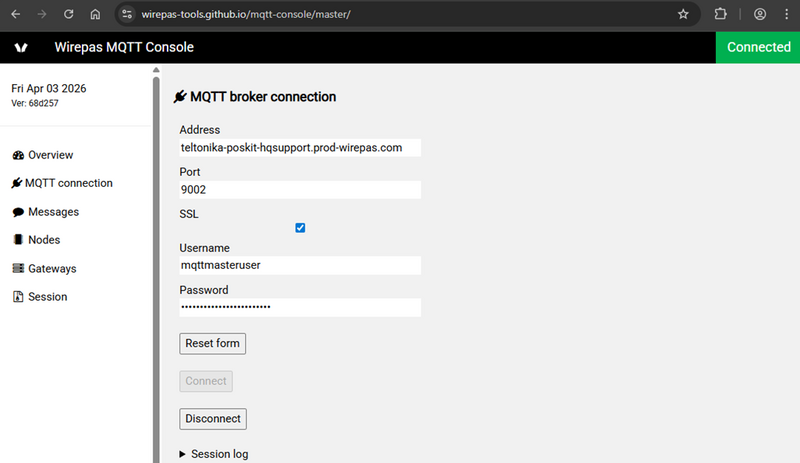This screenshot has width=800, height=463.
Task: Click the sidebar scrollbar up arrow
Action: tap(156, 70)
